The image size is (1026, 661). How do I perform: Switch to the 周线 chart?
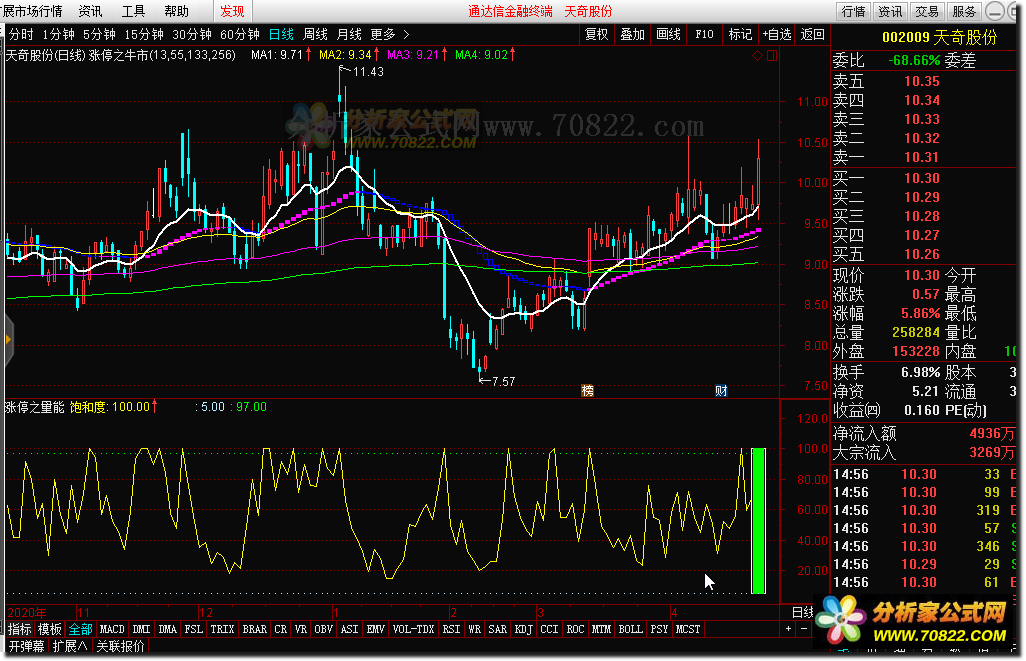pos(315,34)
